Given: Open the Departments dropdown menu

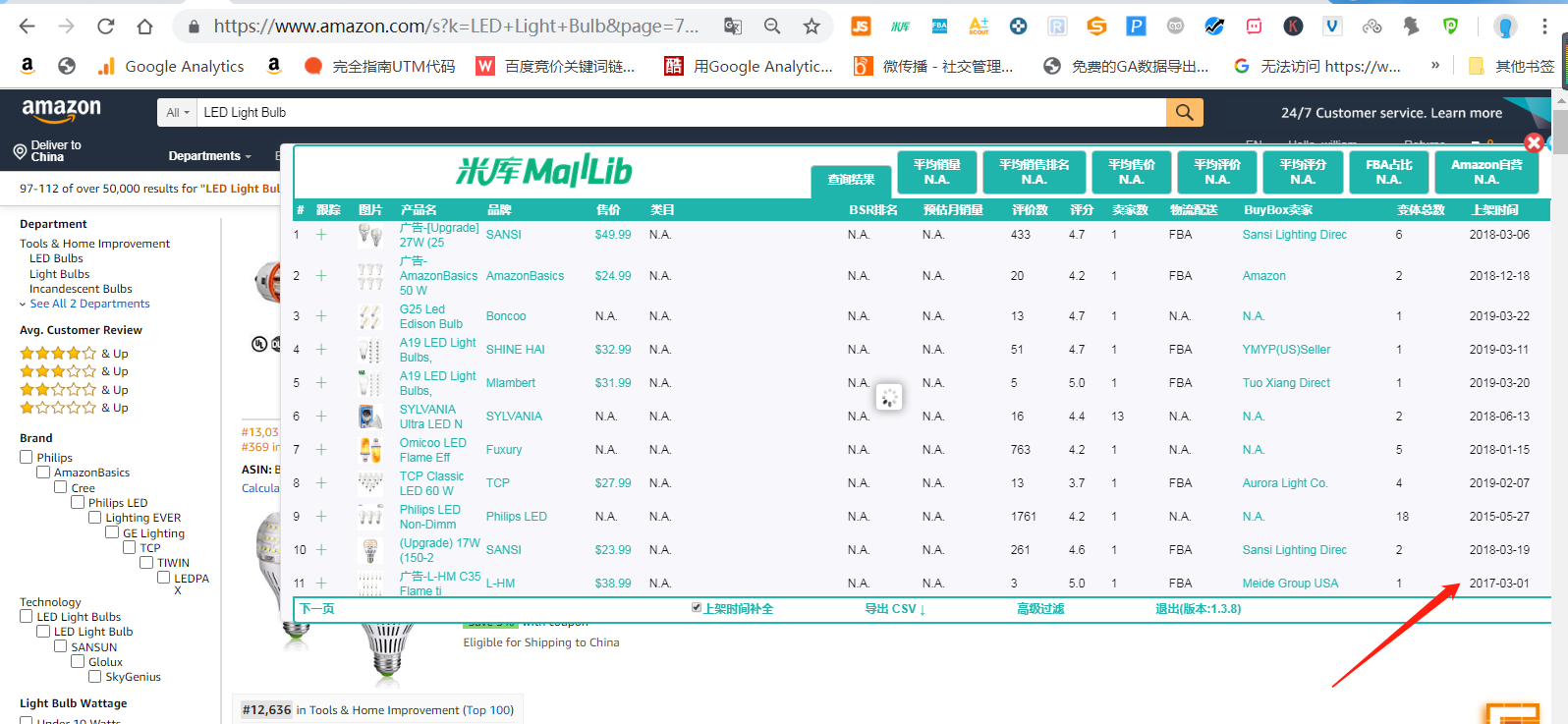Looking at the screenshot, I should (x=209, y=156).
